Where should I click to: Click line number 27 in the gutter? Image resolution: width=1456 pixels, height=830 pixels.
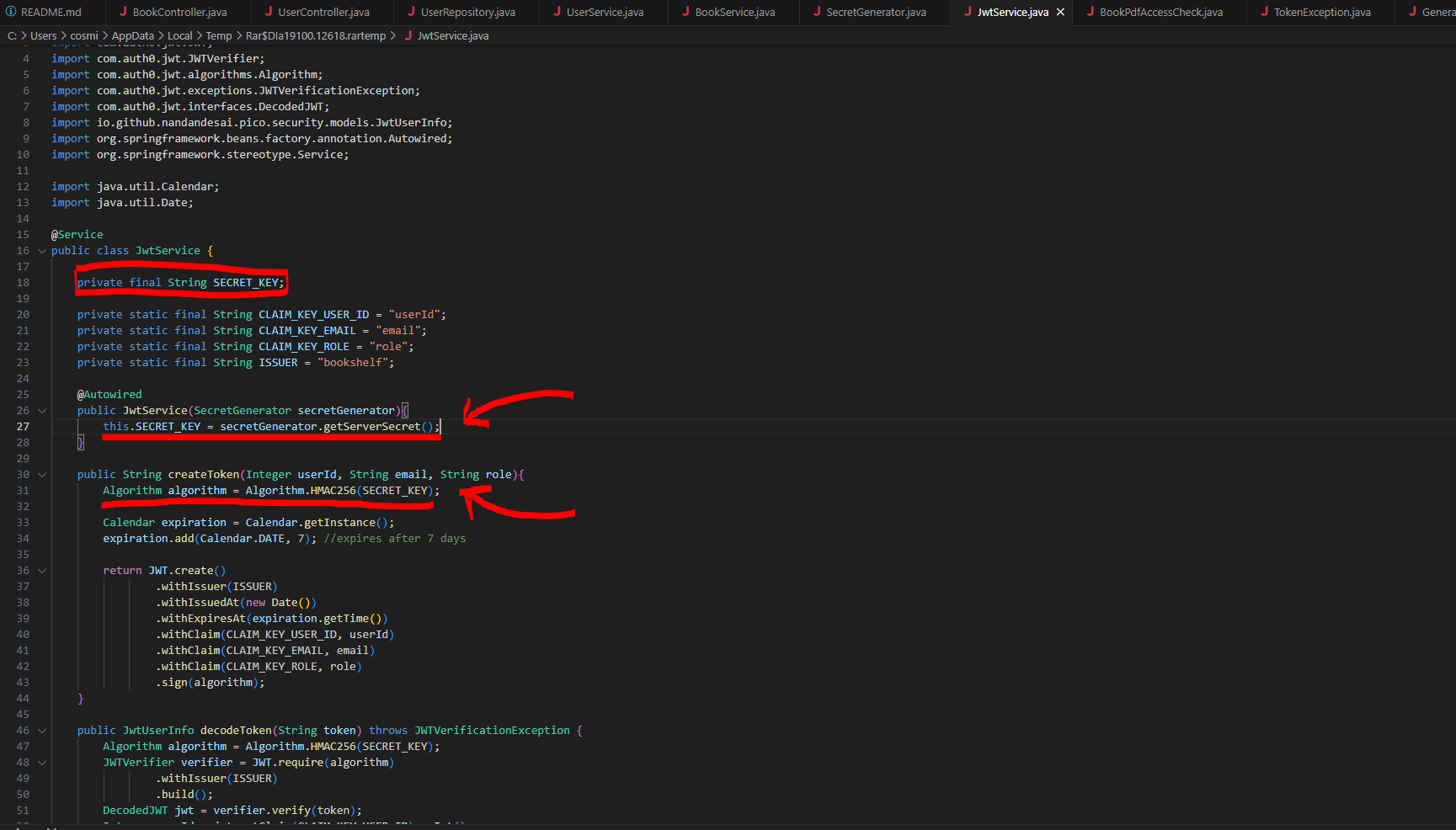[x=23, y=427]
